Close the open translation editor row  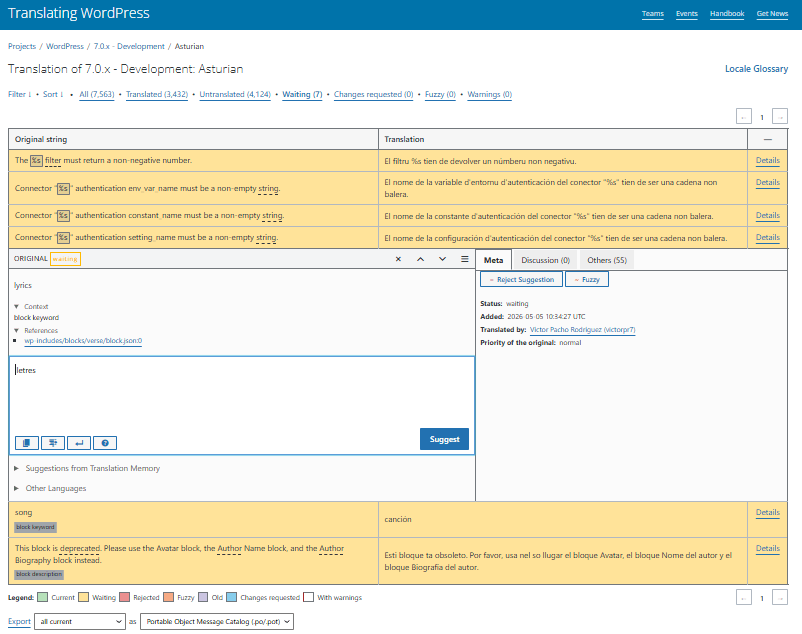[398, 259]
